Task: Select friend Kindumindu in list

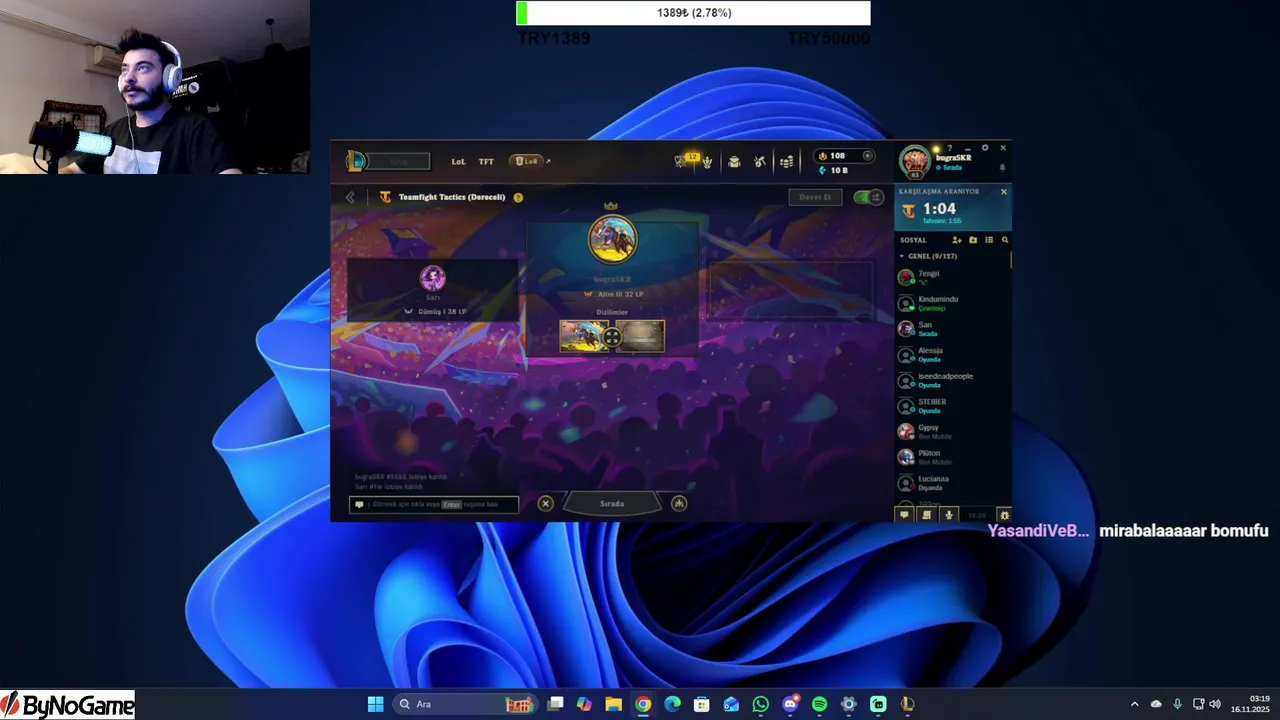Action: [951, 303]
